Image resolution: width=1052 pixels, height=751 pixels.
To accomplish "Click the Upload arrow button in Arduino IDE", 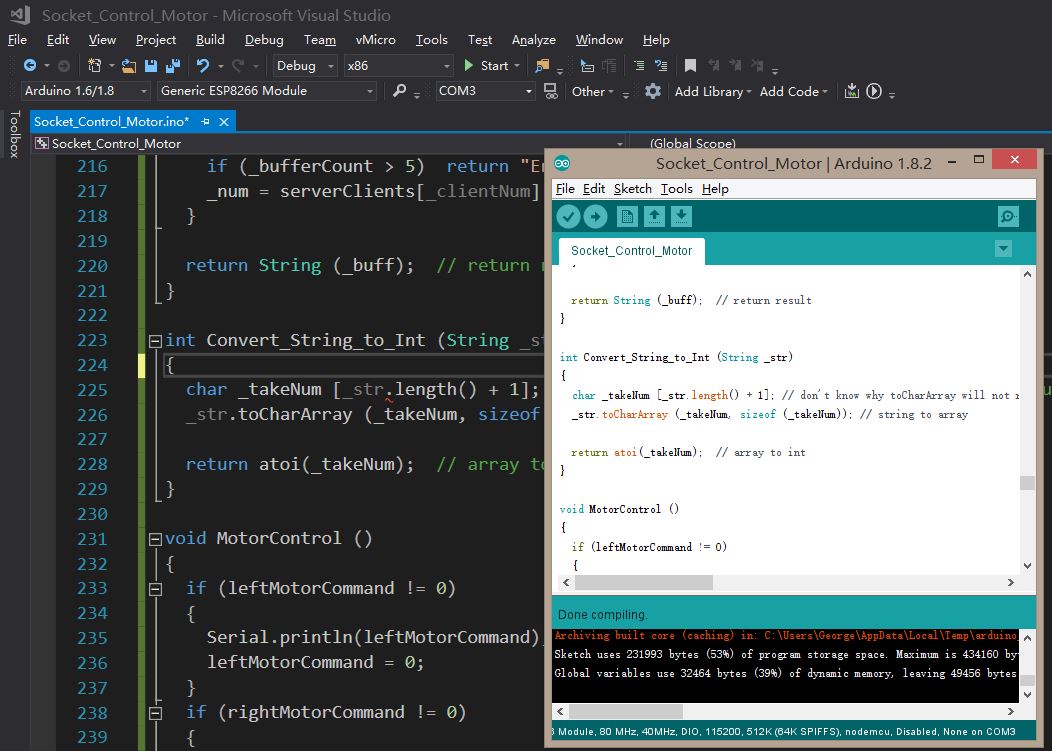I will (595, 217).
